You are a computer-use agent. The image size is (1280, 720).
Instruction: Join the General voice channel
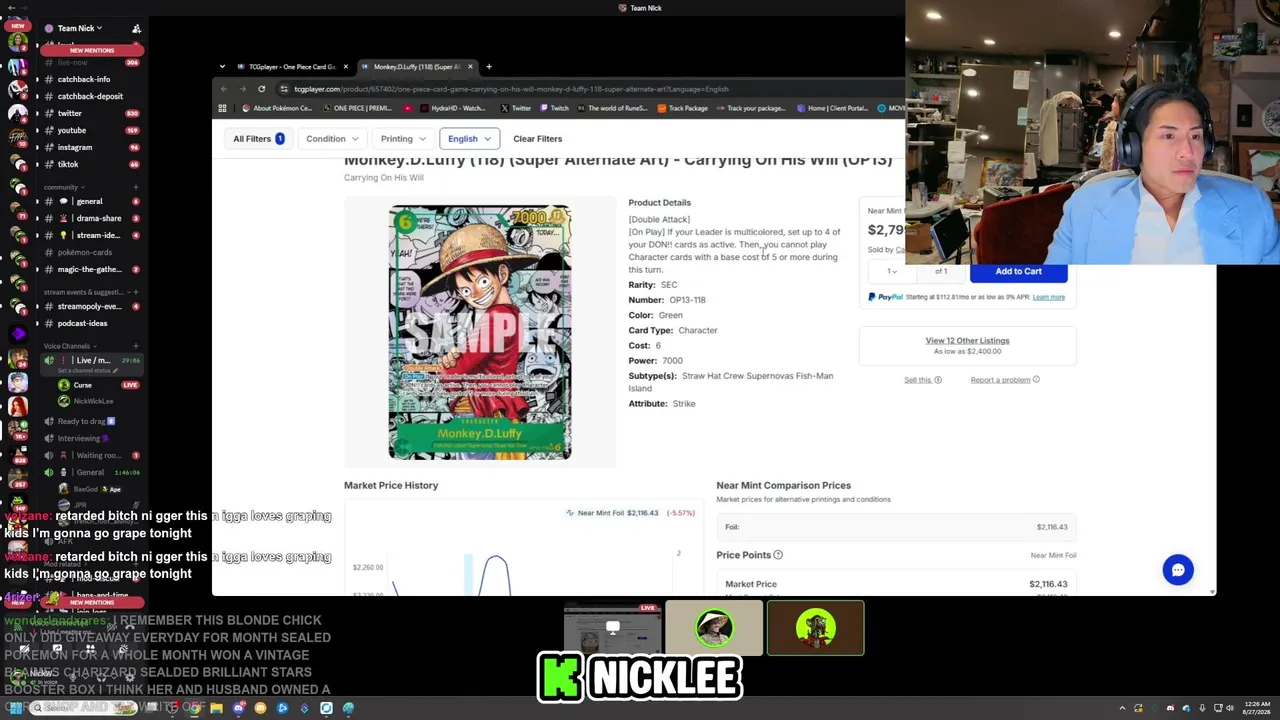[x=90, y=472]
